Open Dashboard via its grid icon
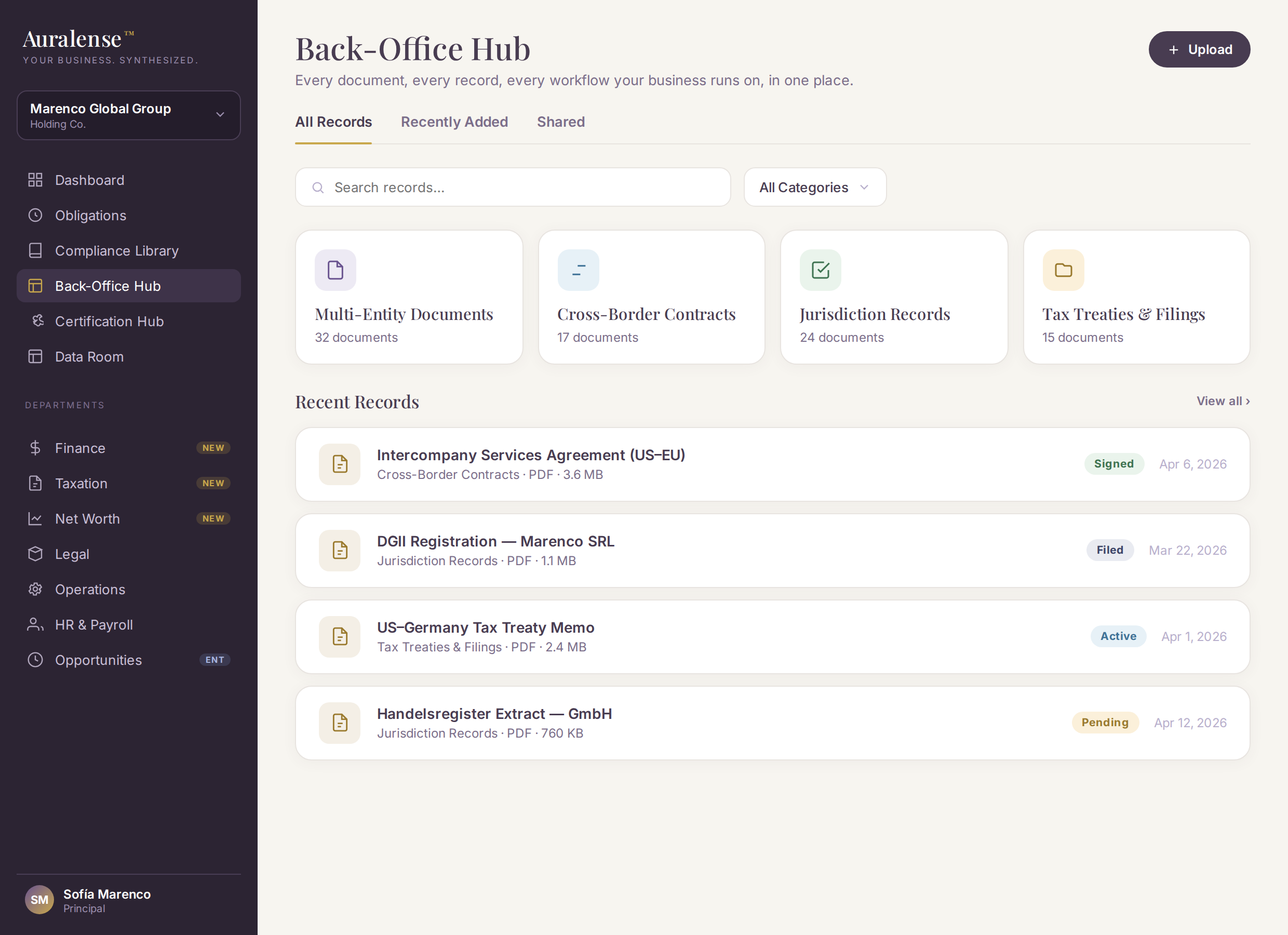 tap(35, 180)
